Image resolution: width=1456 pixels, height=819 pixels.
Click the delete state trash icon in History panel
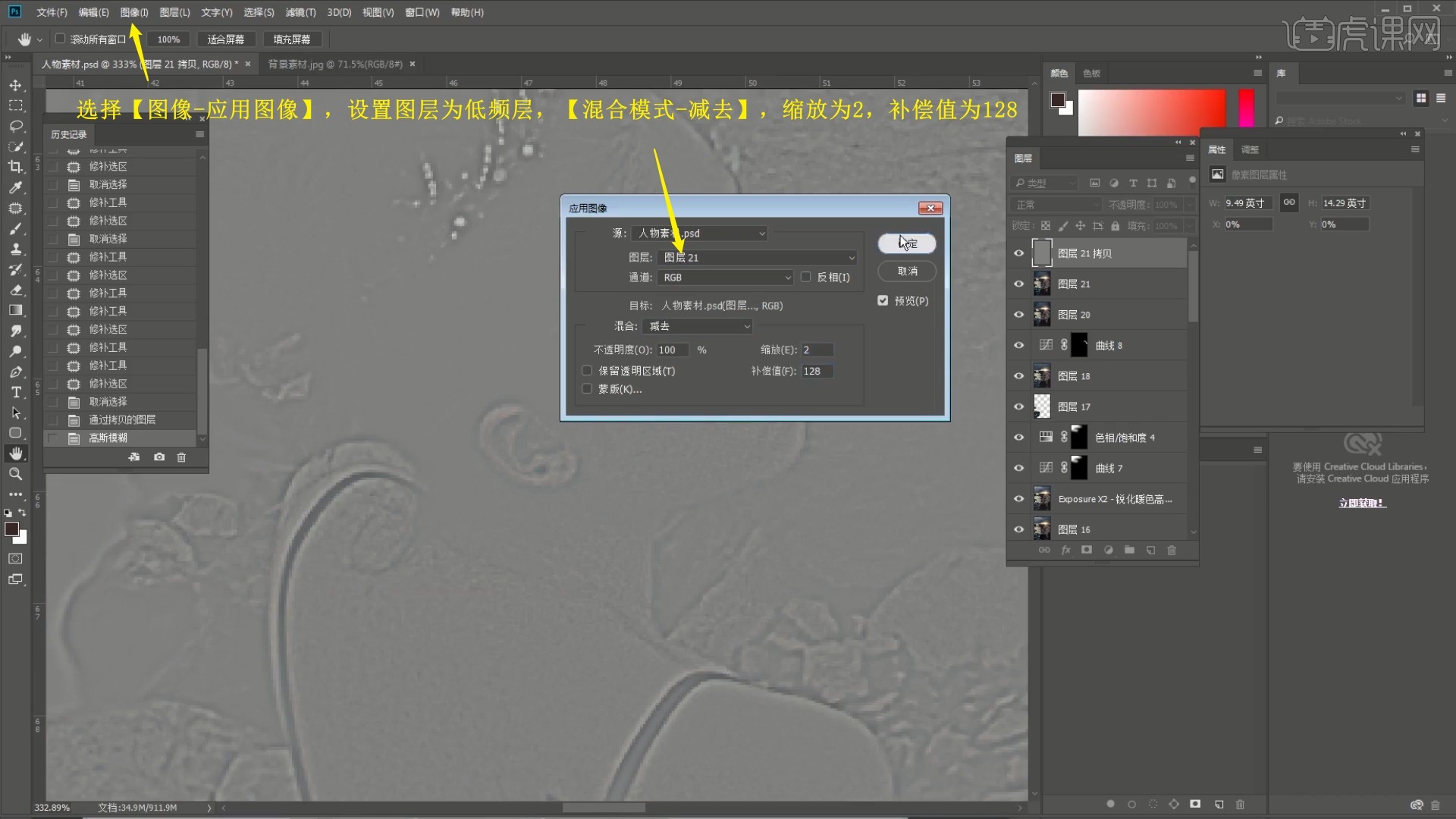pos(181,457)
